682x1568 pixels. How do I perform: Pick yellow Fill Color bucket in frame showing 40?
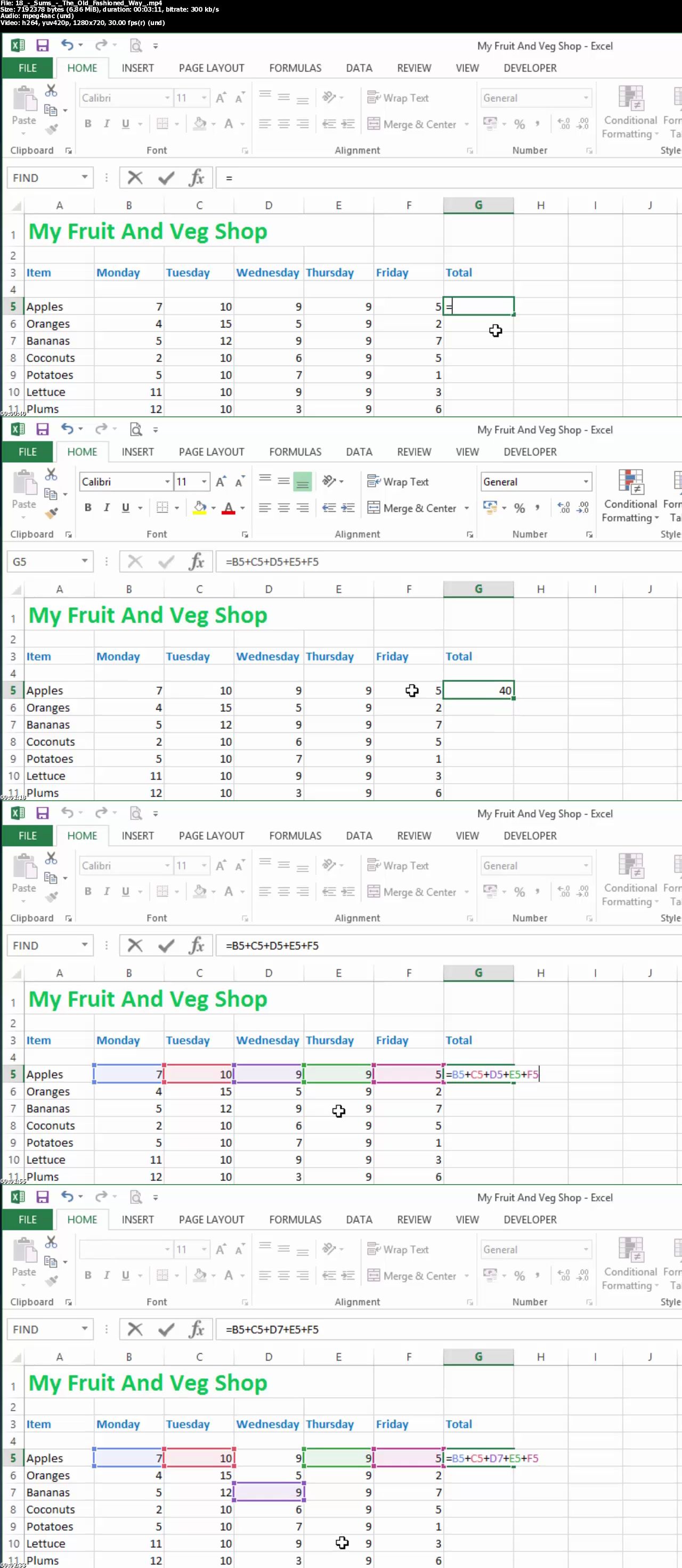(x=200, y=507)
